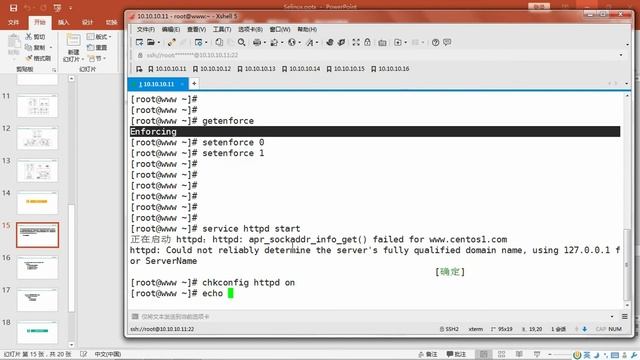Expand the Open session dropdown arrow
640x360 pixels.
pyautogui.click(x=158, y=42)
